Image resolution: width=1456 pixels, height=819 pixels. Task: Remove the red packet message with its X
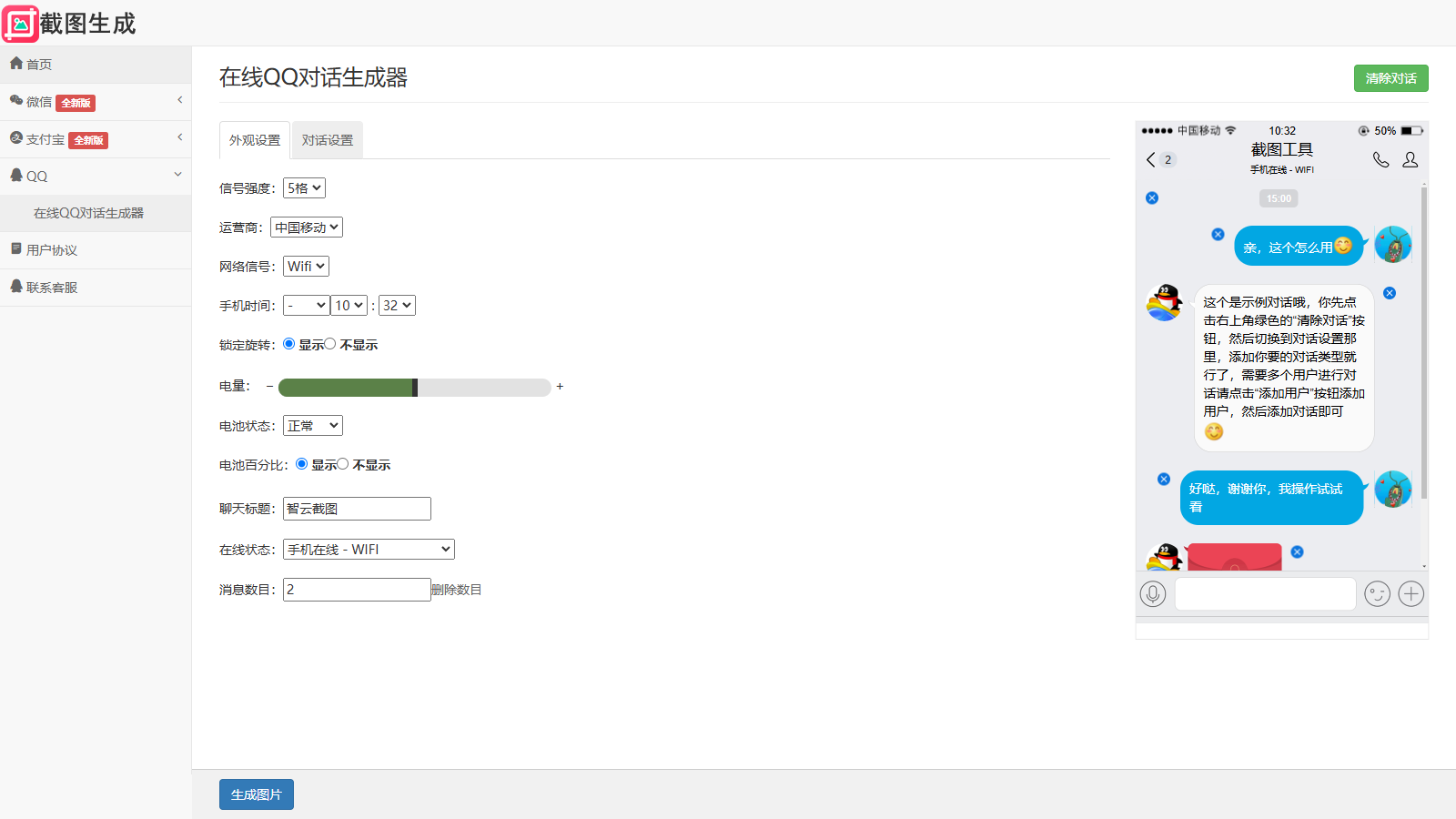pos(1298,552)
